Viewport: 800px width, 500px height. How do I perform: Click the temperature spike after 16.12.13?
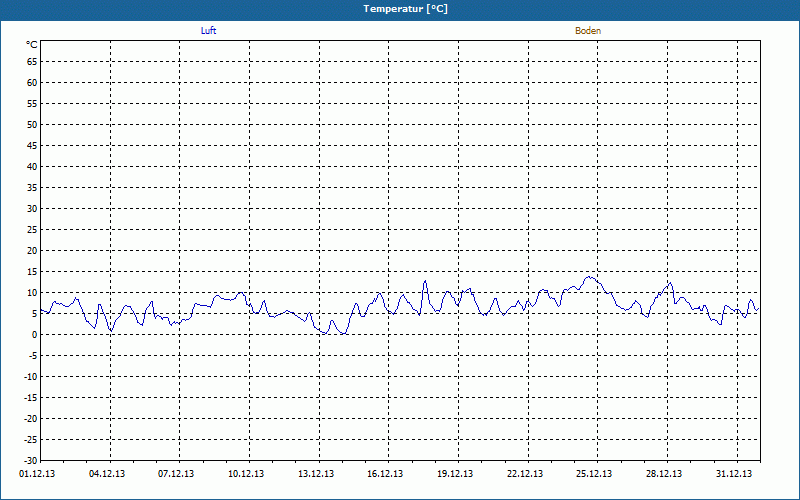(x=425, y=281)
